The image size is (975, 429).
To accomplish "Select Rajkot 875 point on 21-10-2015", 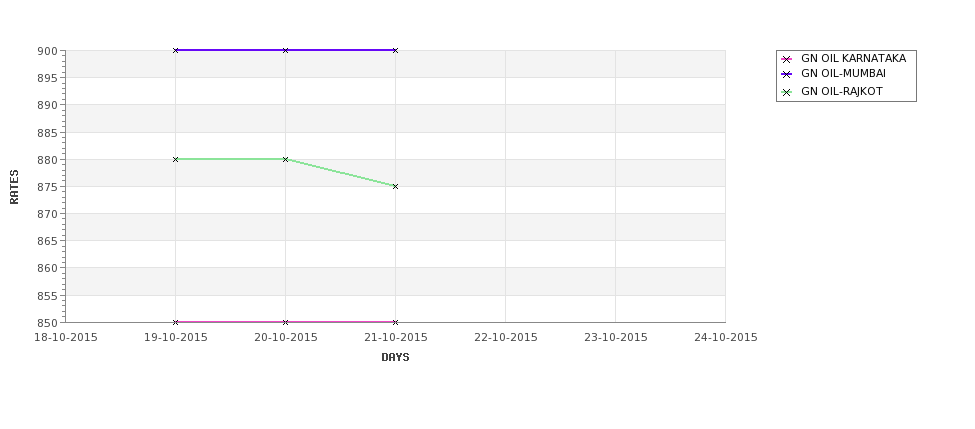I will 395,187.
